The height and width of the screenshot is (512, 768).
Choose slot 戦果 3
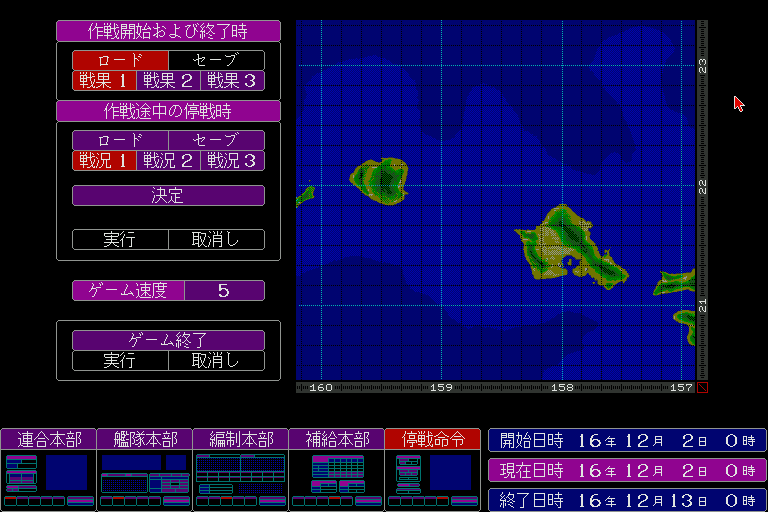point(233,81)
